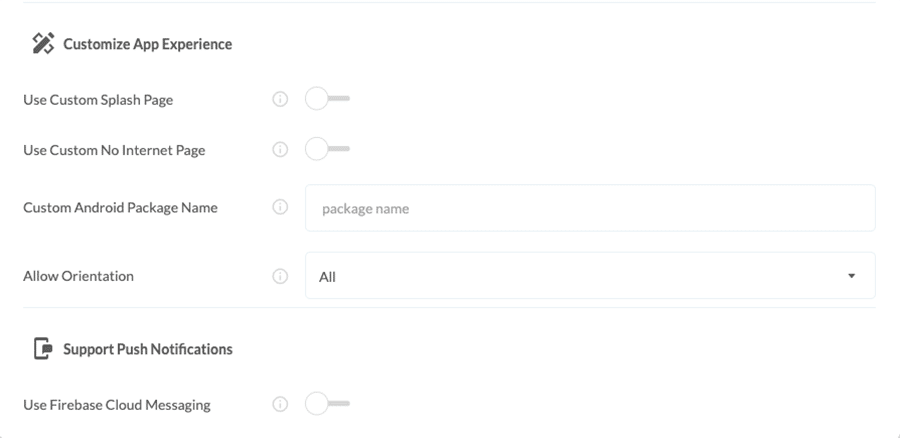
Task: Focus the package name text field
Action: [590, 208]
